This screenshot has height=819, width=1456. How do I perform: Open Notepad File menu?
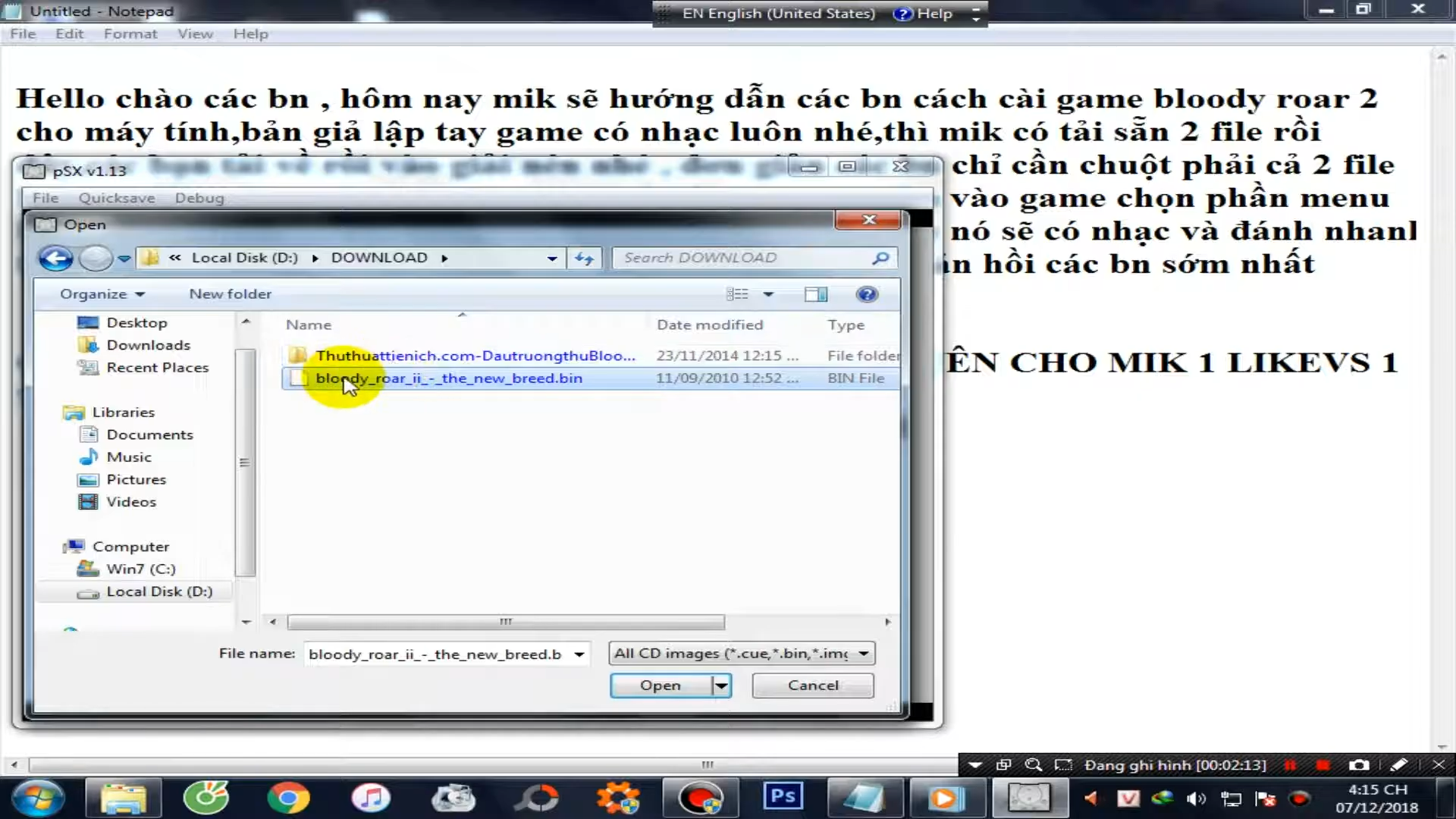(x=23, y=34)
